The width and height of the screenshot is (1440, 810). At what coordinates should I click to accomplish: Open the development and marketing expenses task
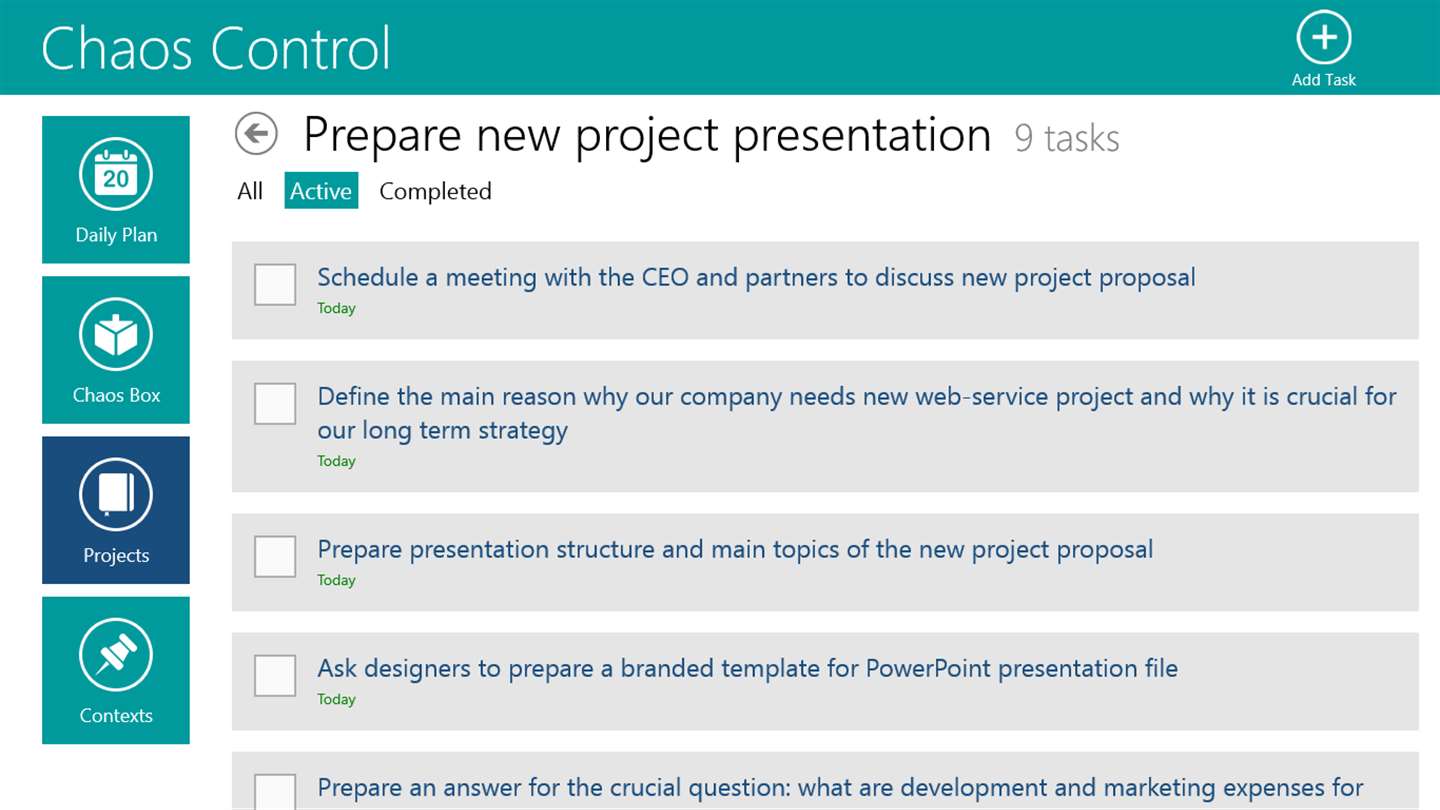point(840,788)
